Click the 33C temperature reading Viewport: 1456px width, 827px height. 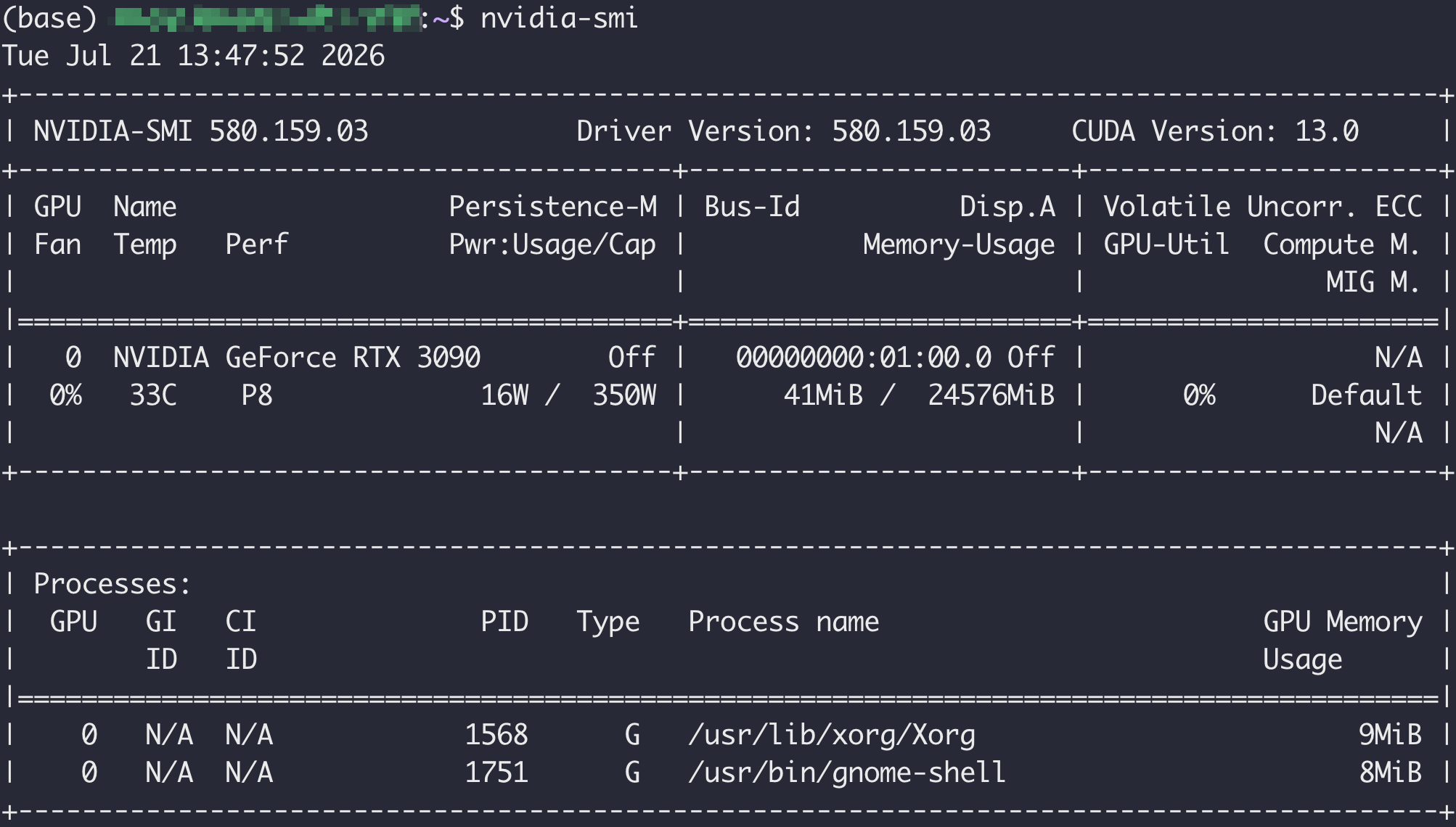(x=153, y=395)
